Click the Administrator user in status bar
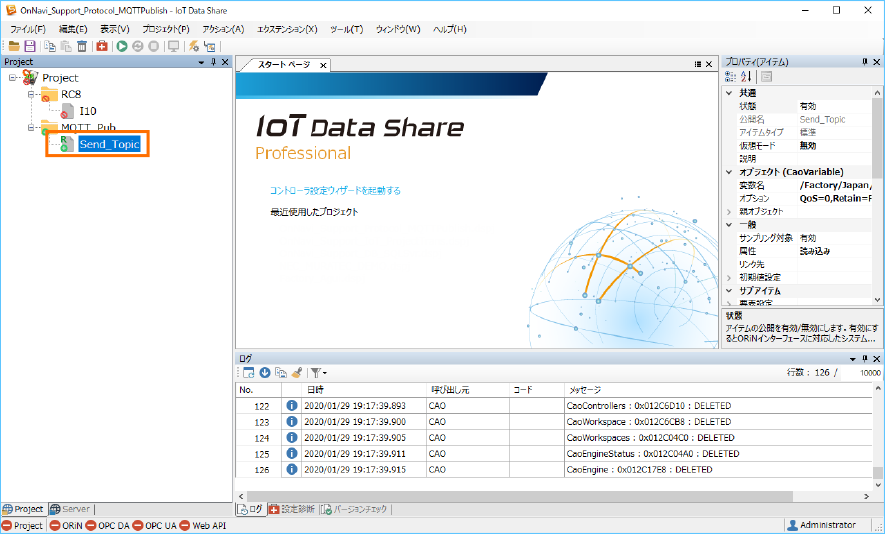 pyautogui.click(x=822, y=526)
